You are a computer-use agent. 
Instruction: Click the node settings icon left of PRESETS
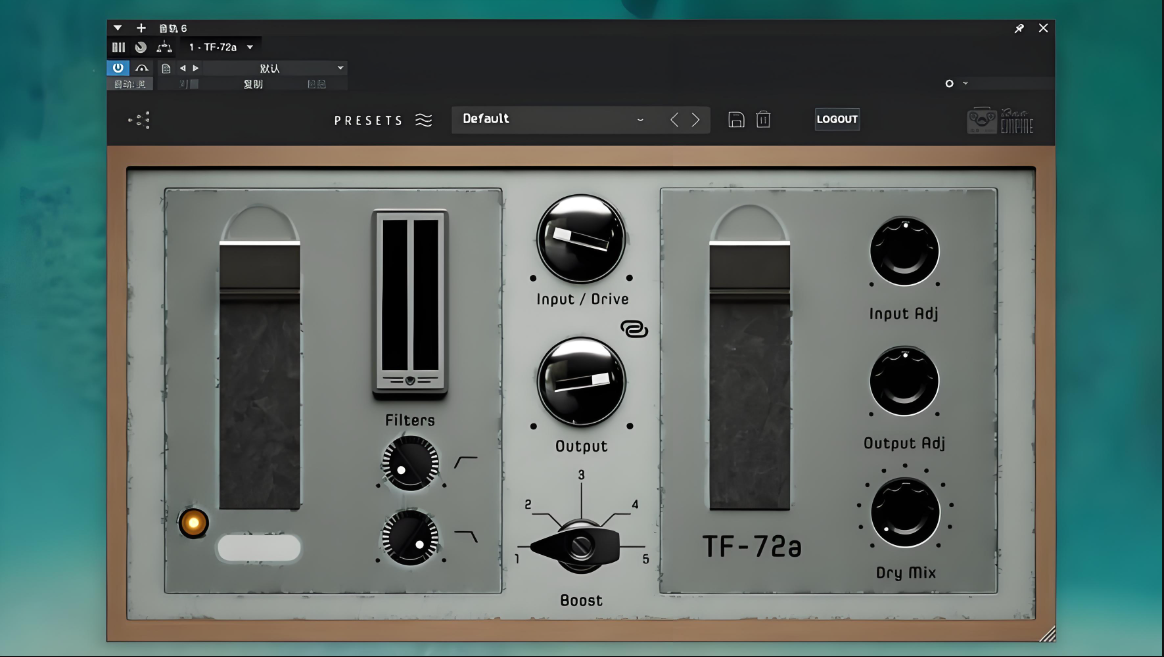[x=140, y=120]
